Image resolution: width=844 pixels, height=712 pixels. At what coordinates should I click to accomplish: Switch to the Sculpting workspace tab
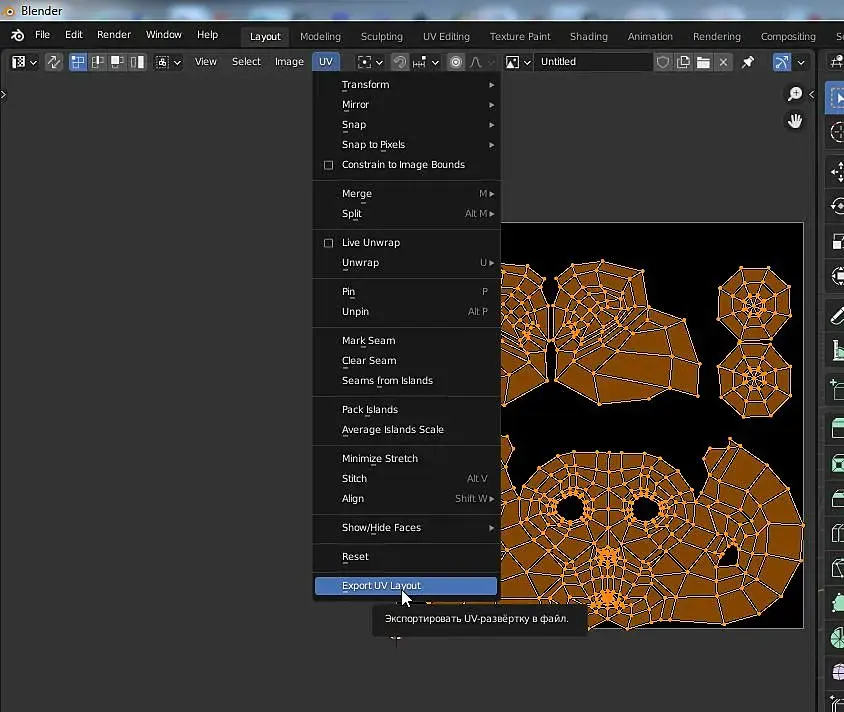pos(381,36)
